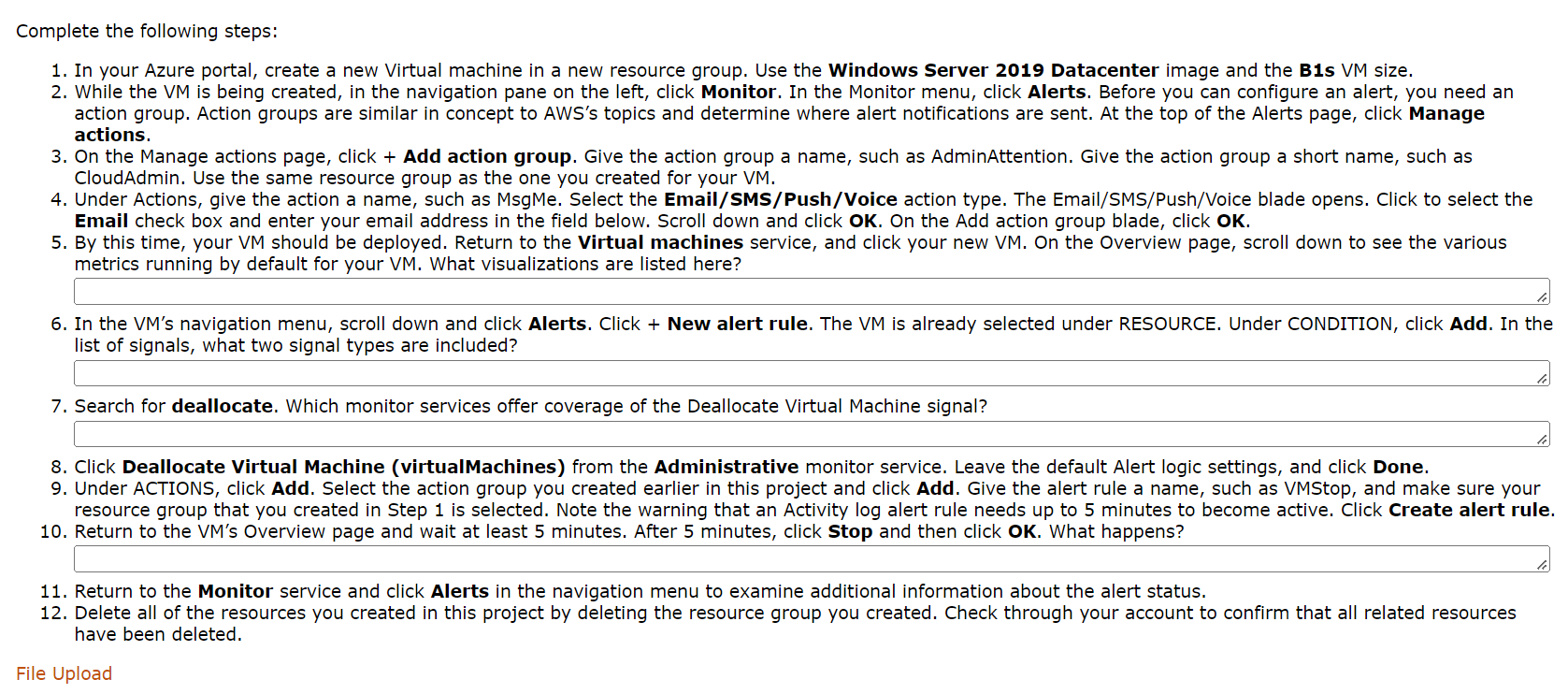The height and width of the screenshot is (694, 1568).
Task: Click the resize grip of the step 6 answer box
Action: click(x=1542, y=378)
